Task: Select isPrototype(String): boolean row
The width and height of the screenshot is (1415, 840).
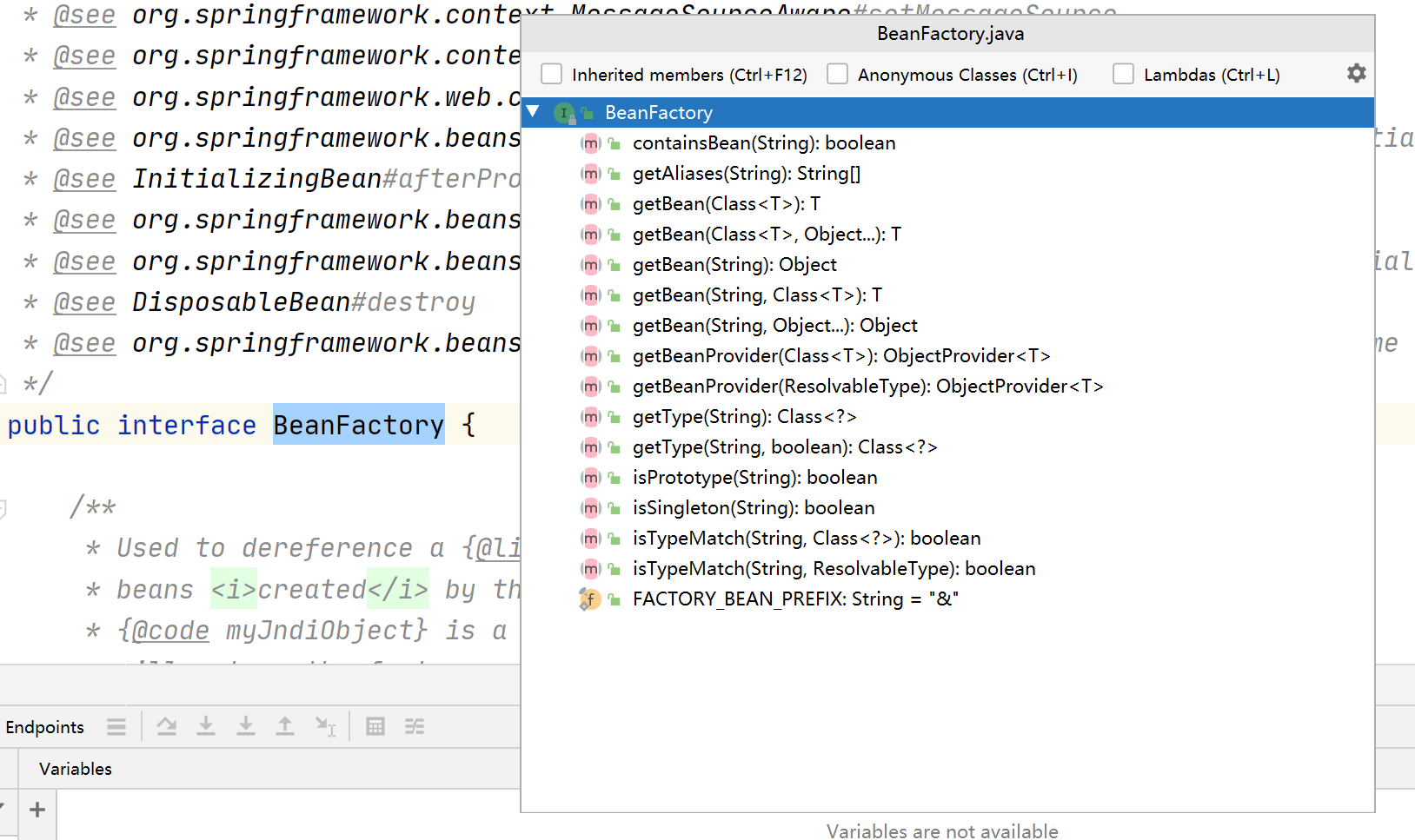Action: coord(947,478)
